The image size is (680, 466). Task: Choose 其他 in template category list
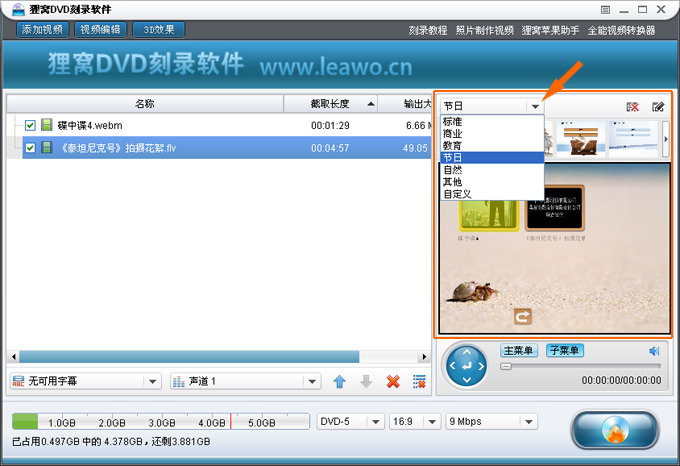point(492,182)
